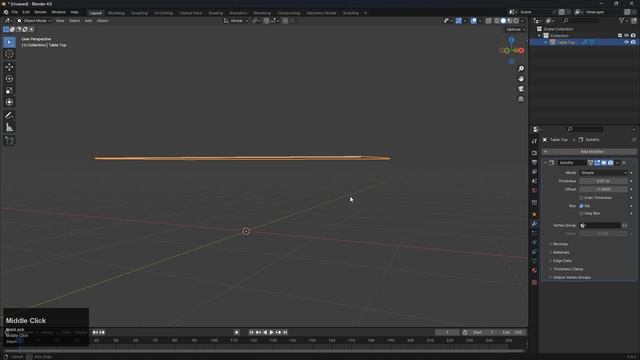Switch to the Shading workspace tab

216,13
